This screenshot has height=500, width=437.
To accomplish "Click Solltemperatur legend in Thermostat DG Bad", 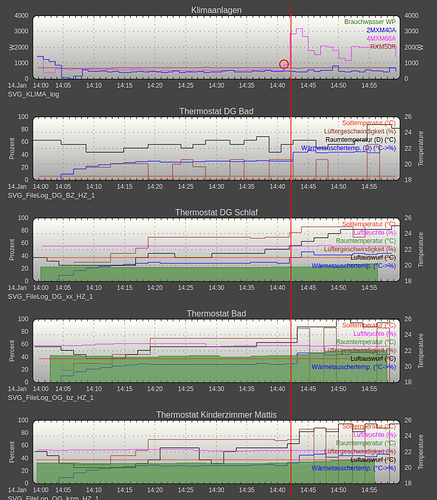I will tap(369, 123).
